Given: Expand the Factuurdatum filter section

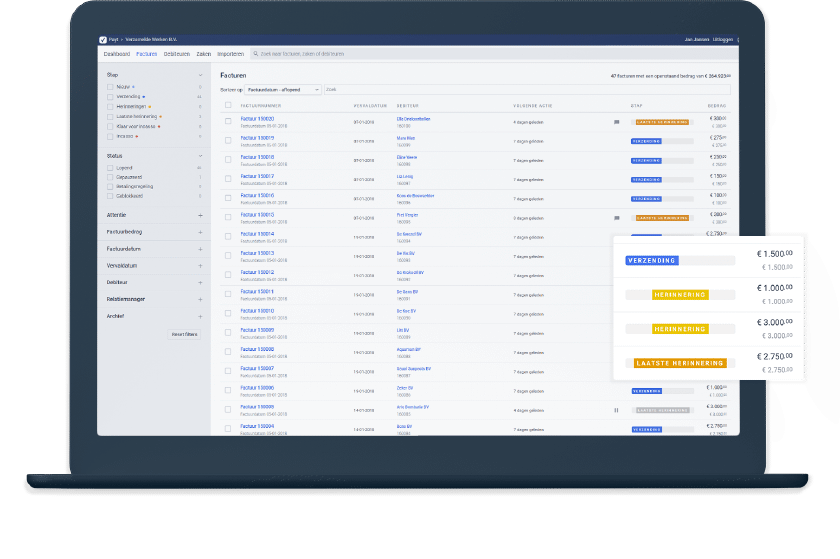Looking at the screenshot, I should coord(200,249).
